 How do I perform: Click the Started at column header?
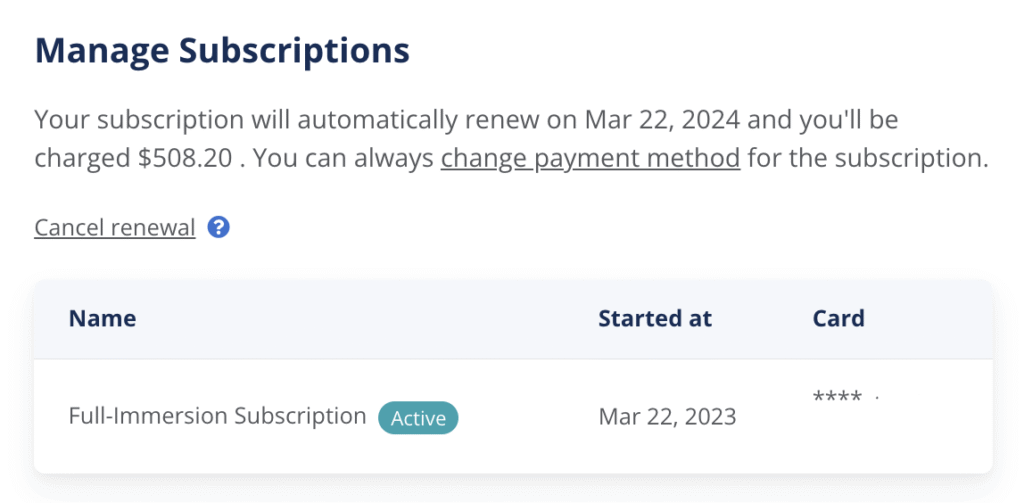pos(655,318)
